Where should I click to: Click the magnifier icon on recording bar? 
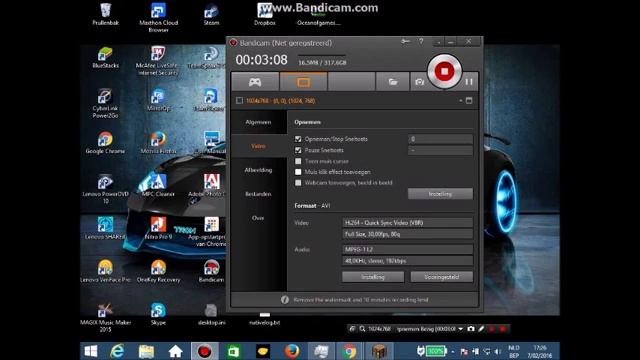click(x=362, y=329)
